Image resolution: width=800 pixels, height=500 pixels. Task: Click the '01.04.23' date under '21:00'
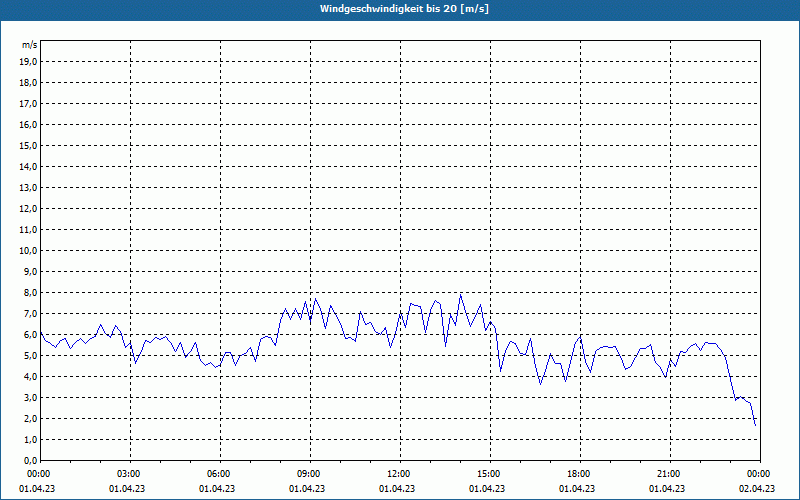click(667, 489)
